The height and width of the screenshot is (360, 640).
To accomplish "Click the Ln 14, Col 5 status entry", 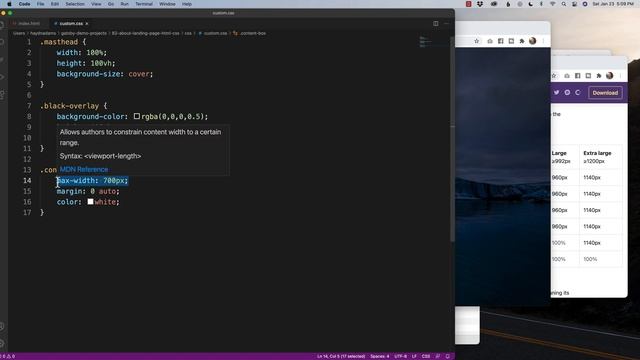I will (341, 356).
